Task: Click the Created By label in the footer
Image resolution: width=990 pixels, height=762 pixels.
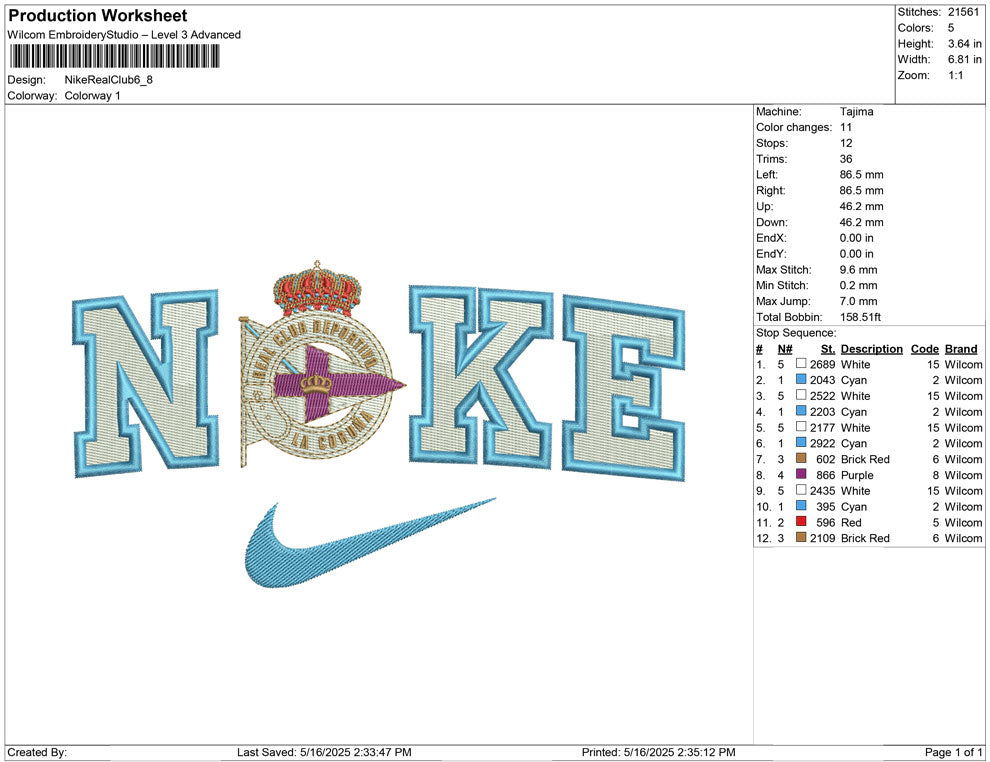Action: coord(37,752)
